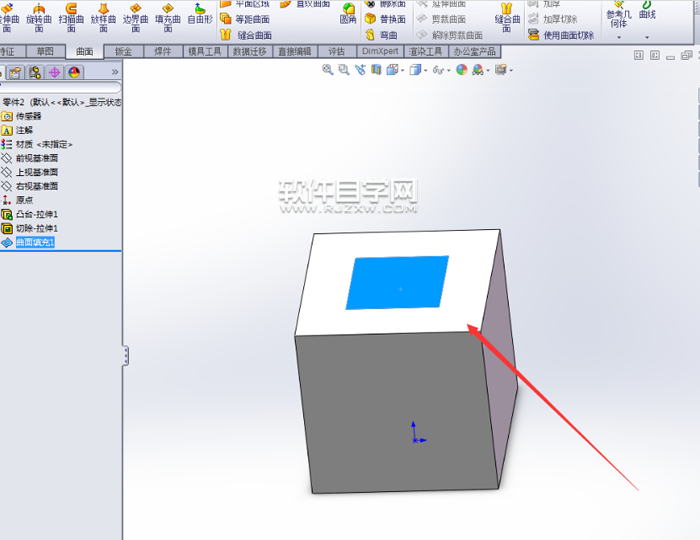Switch to the 办公室产品 office products tab

coord(475,51)
